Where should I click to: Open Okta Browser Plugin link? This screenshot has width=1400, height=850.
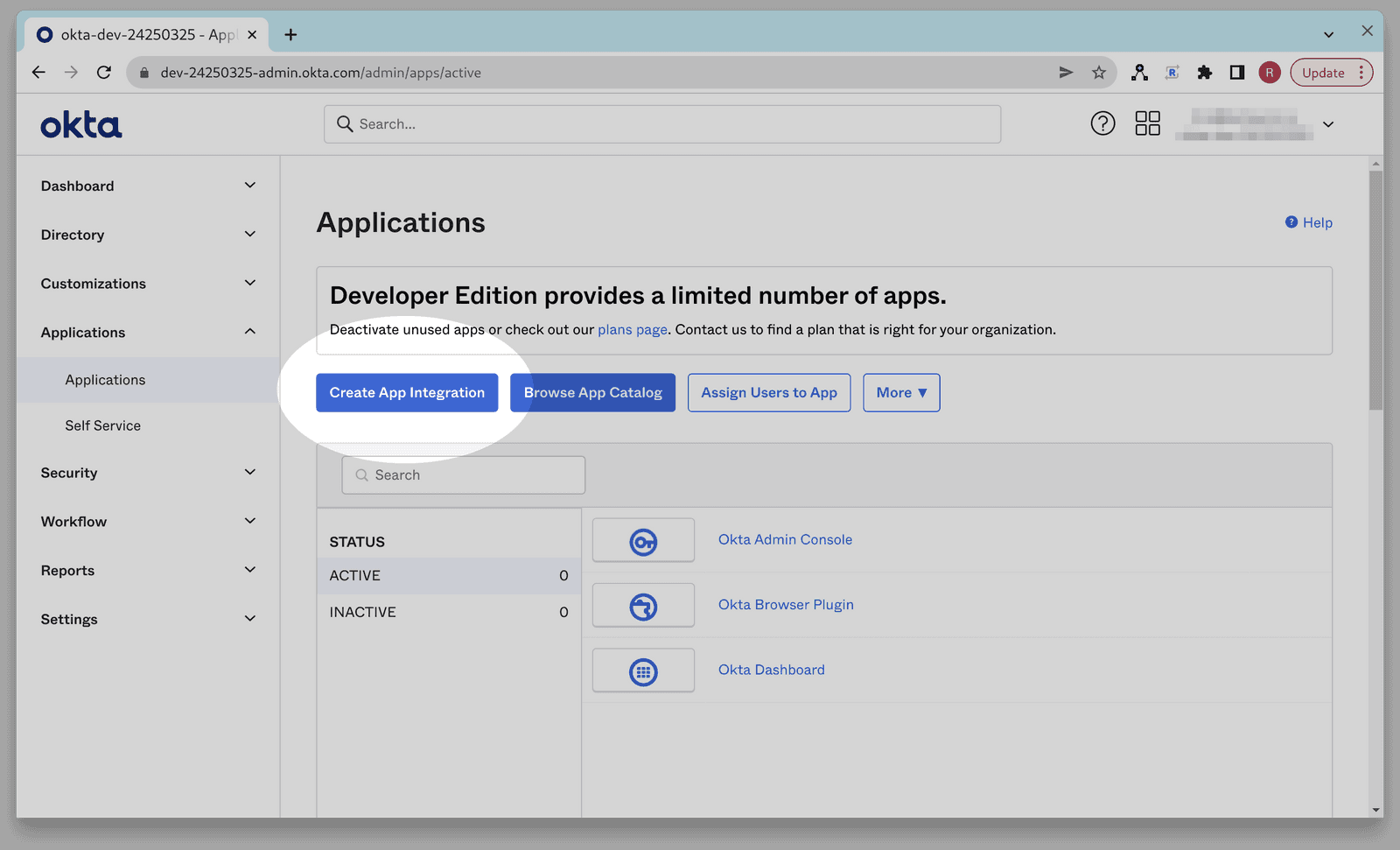[x=786, y=605]
